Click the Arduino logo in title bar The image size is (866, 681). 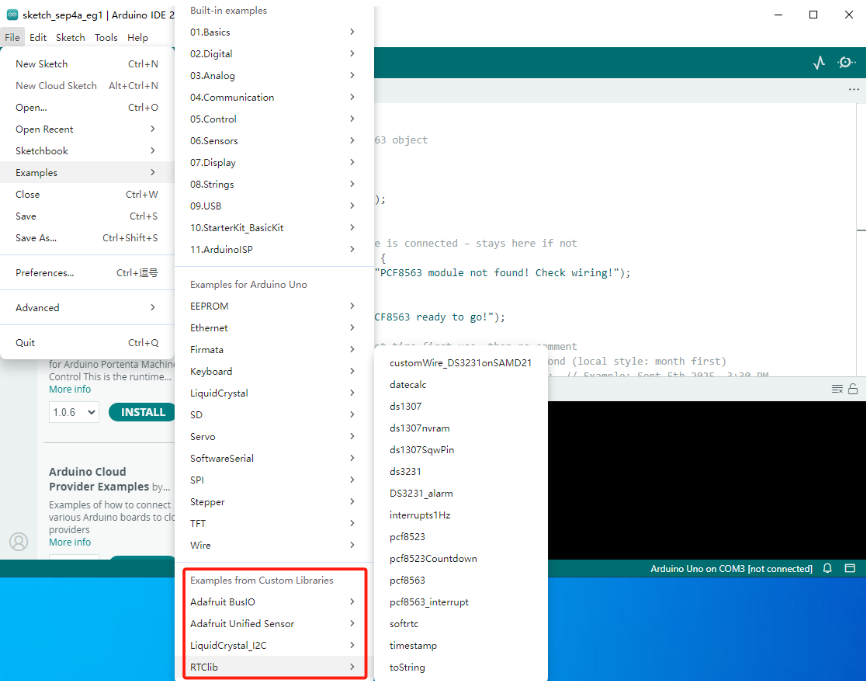[x=11, y=15]
